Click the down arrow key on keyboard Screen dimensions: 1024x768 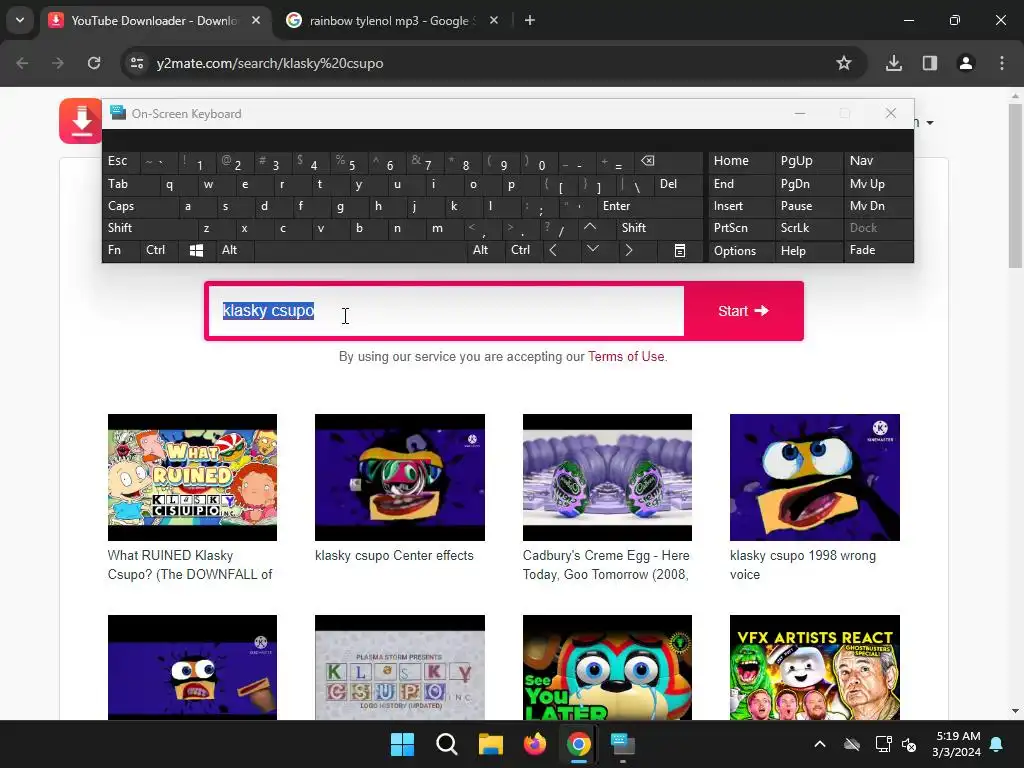click(x=592, y=249)
